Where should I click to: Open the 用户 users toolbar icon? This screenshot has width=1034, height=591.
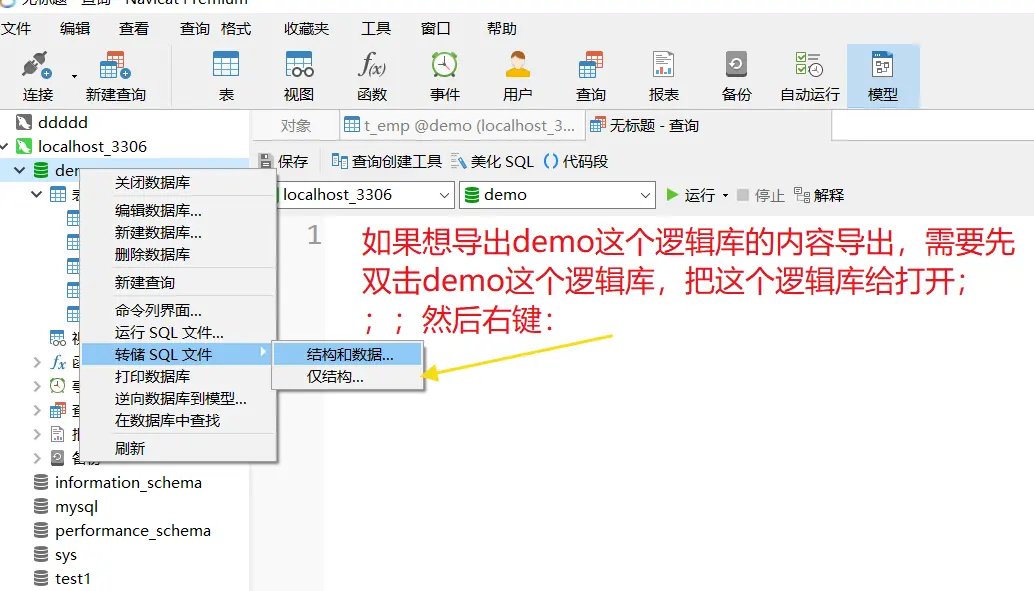pyautogui.click(x=518, y=76)
